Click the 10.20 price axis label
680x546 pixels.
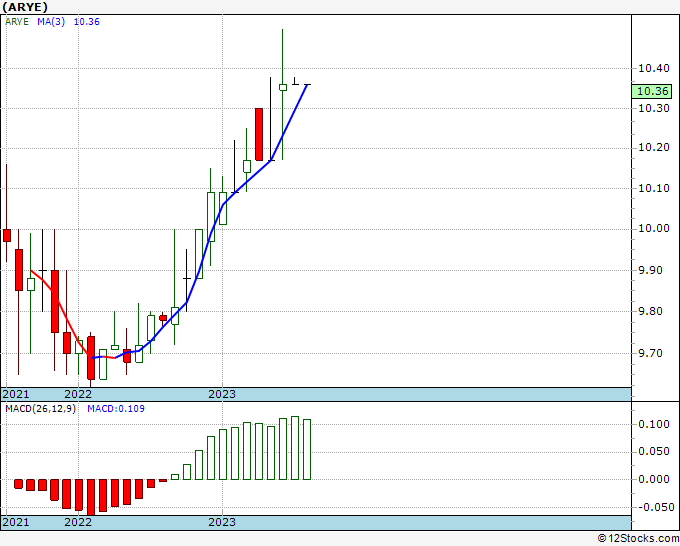pos(654,148)
